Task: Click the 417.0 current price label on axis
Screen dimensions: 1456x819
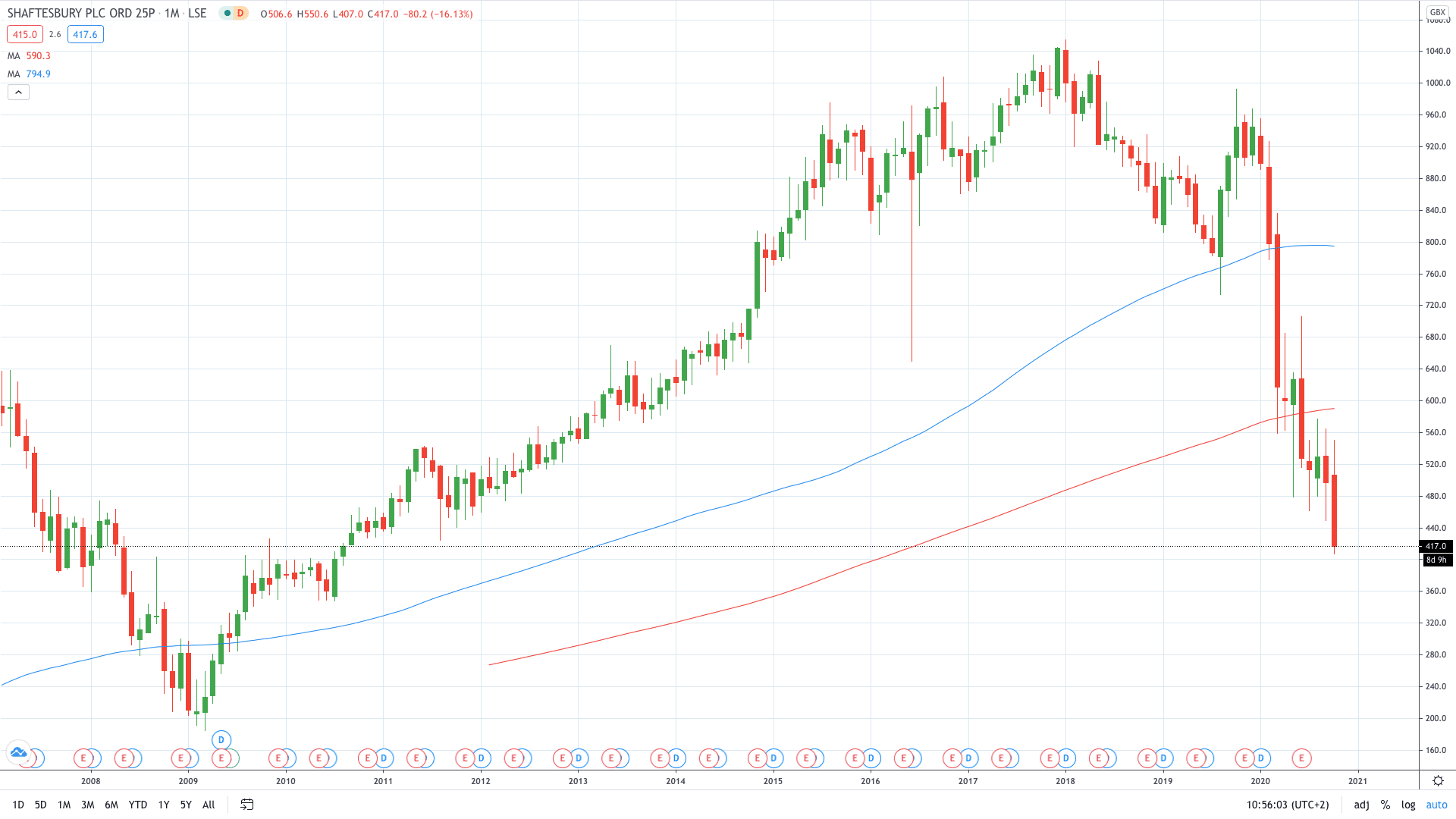Action: tap(1436, 546)
